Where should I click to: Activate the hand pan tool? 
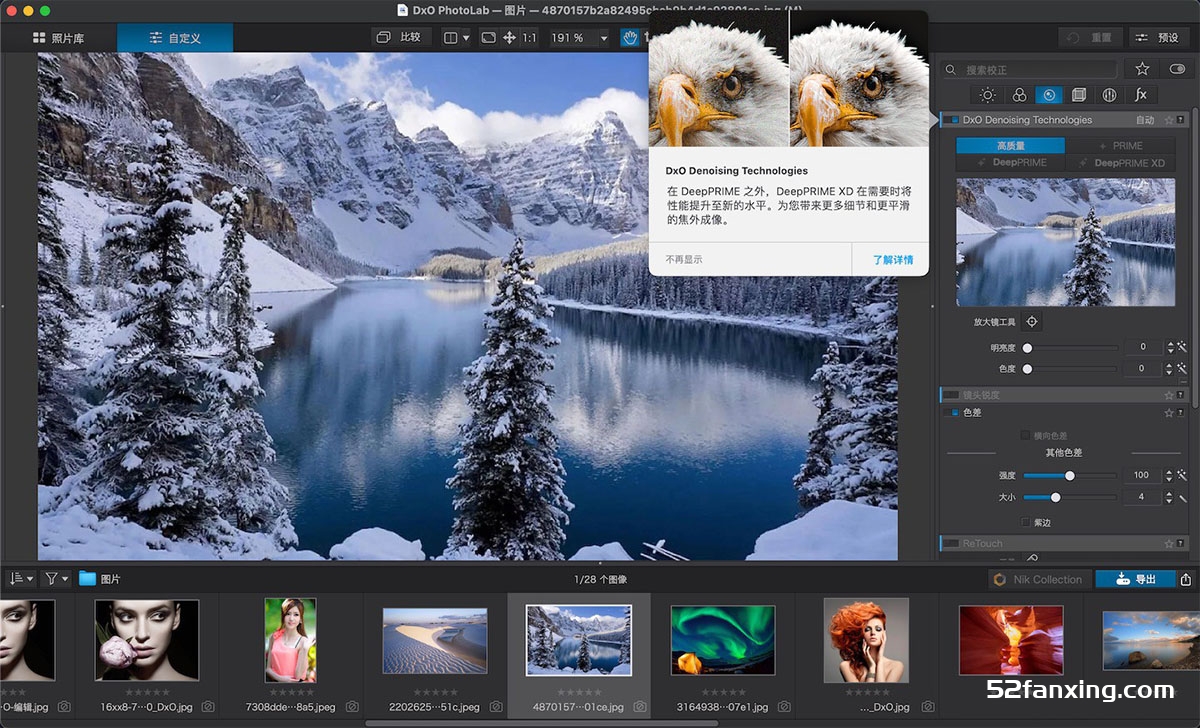pyautogui.click(x=631, y=37)
